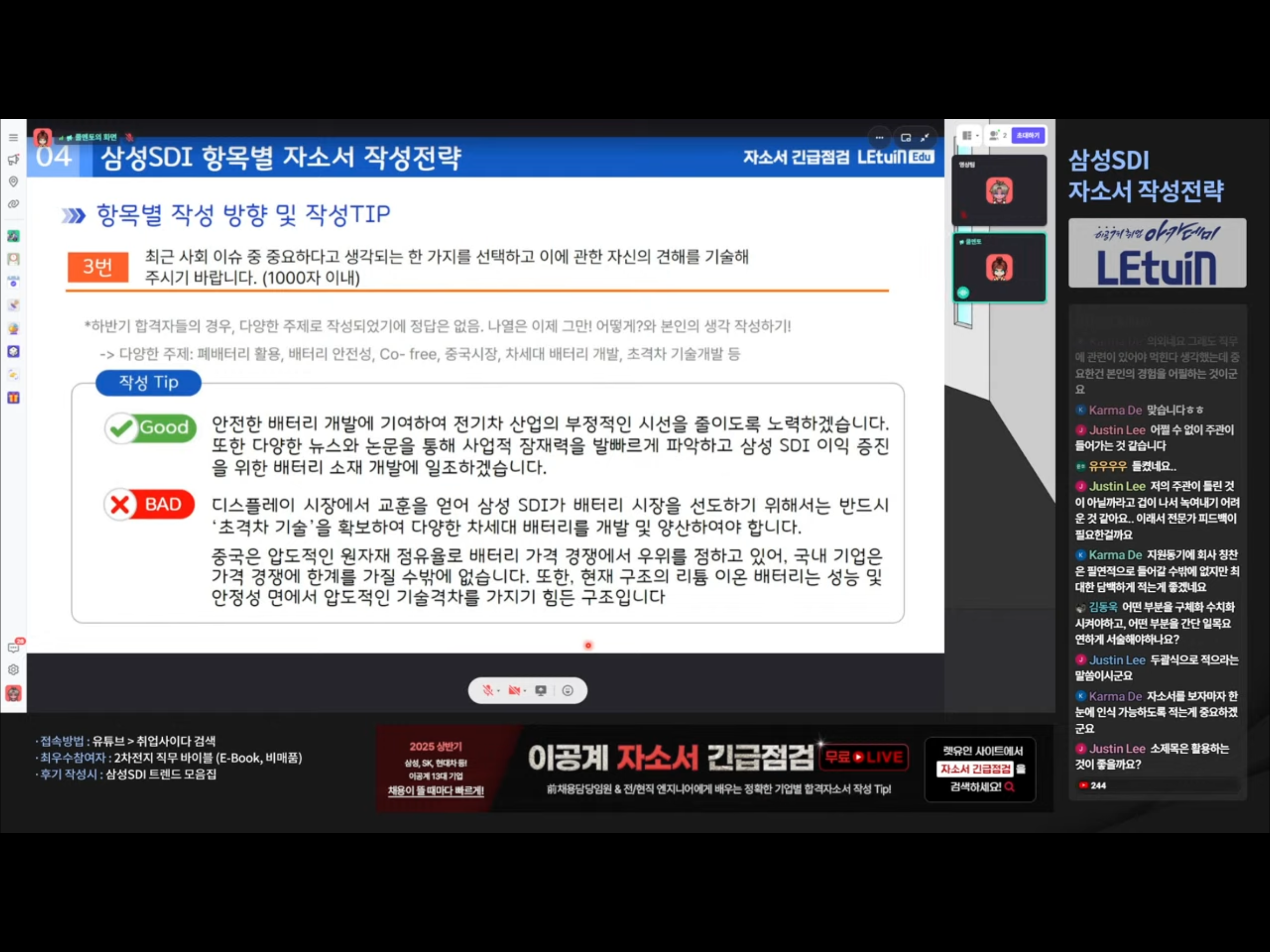Toggle picture-in-picture mode on shared screen
This screenshot has height=952, width=1270.
(906, 138)
